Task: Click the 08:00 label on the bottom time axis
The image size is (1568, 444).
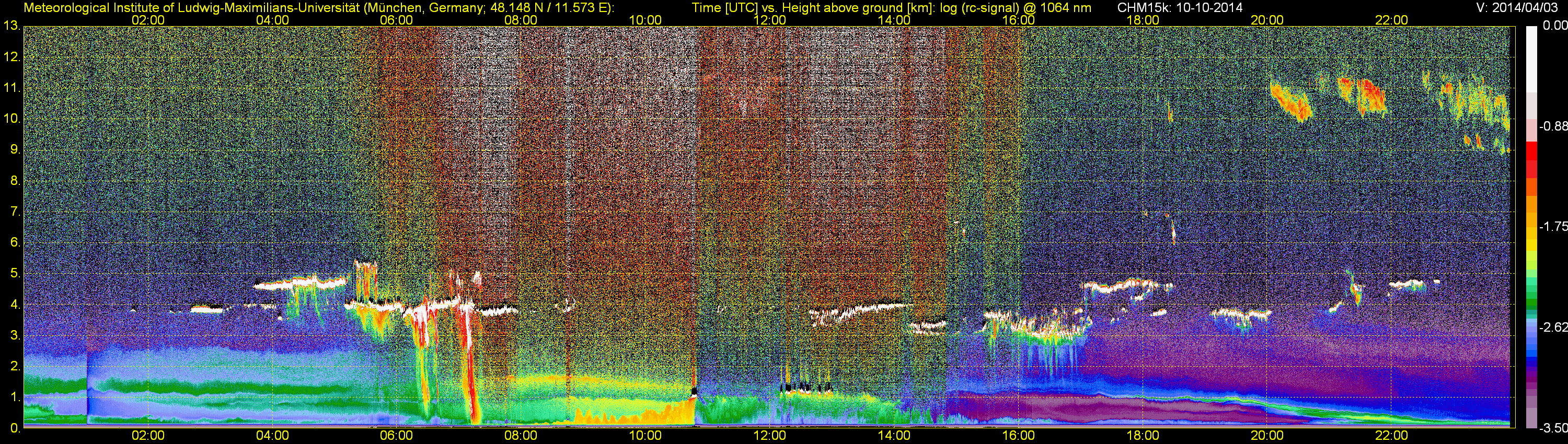Action: click(521, 436)
